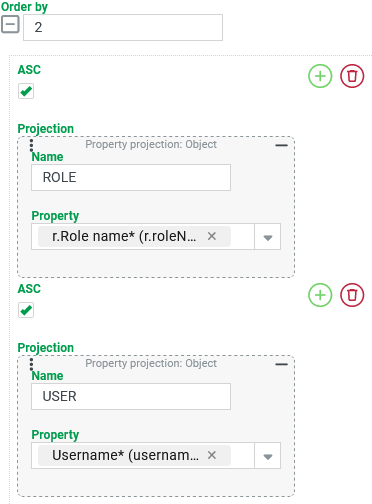
Task: Clear the r.Role name property selection
Action: point(212,236)
